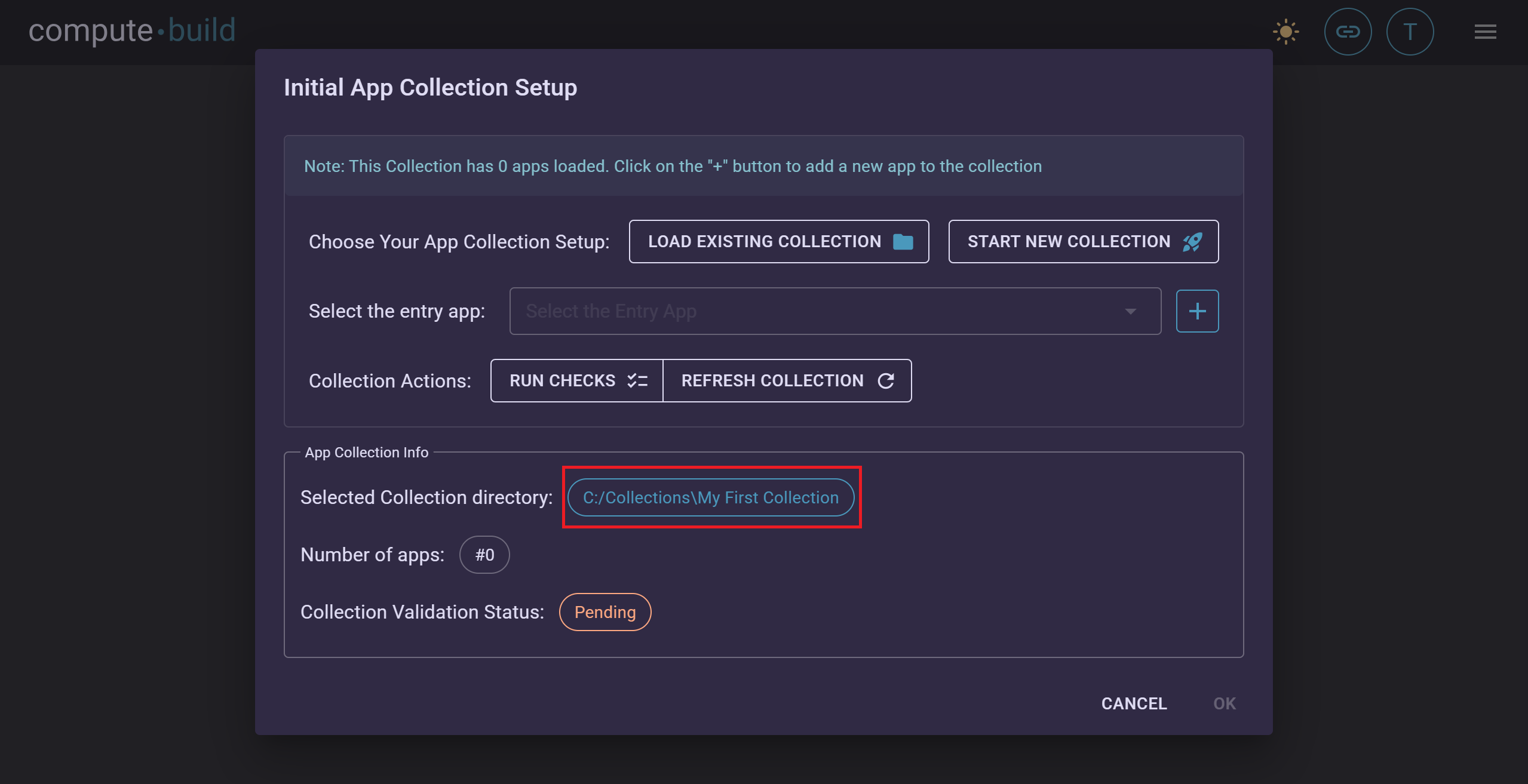Click the + icon to add an app

(x=1197, y=310)
